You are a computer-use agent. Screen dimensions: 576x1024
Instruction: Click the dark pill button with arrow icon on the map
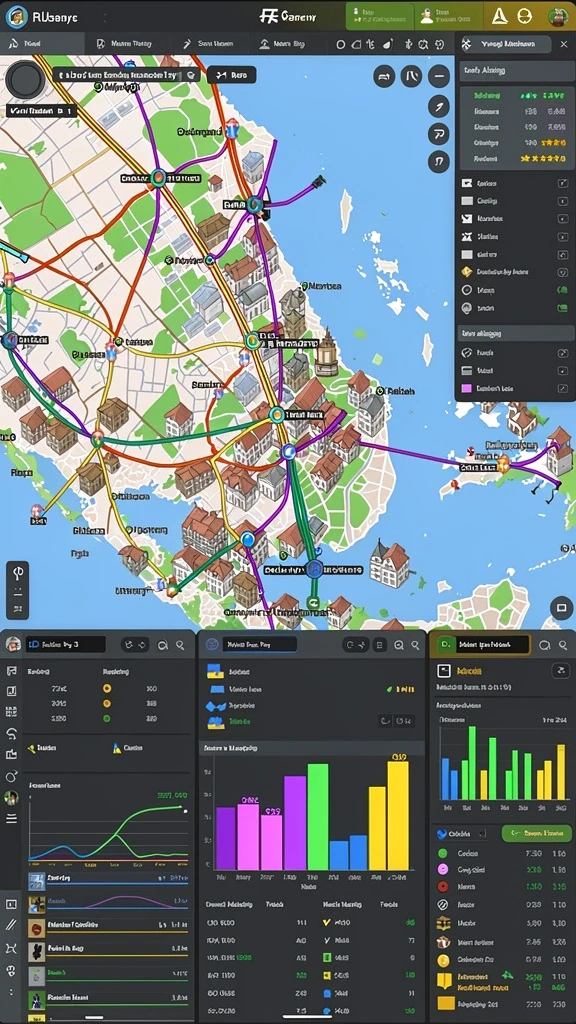(232, 75)
